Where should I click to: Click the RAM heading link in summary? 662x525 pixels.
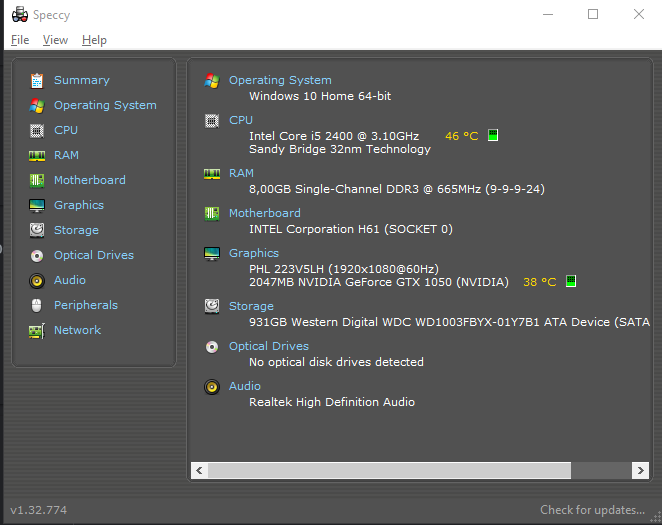tap(241, 173)
